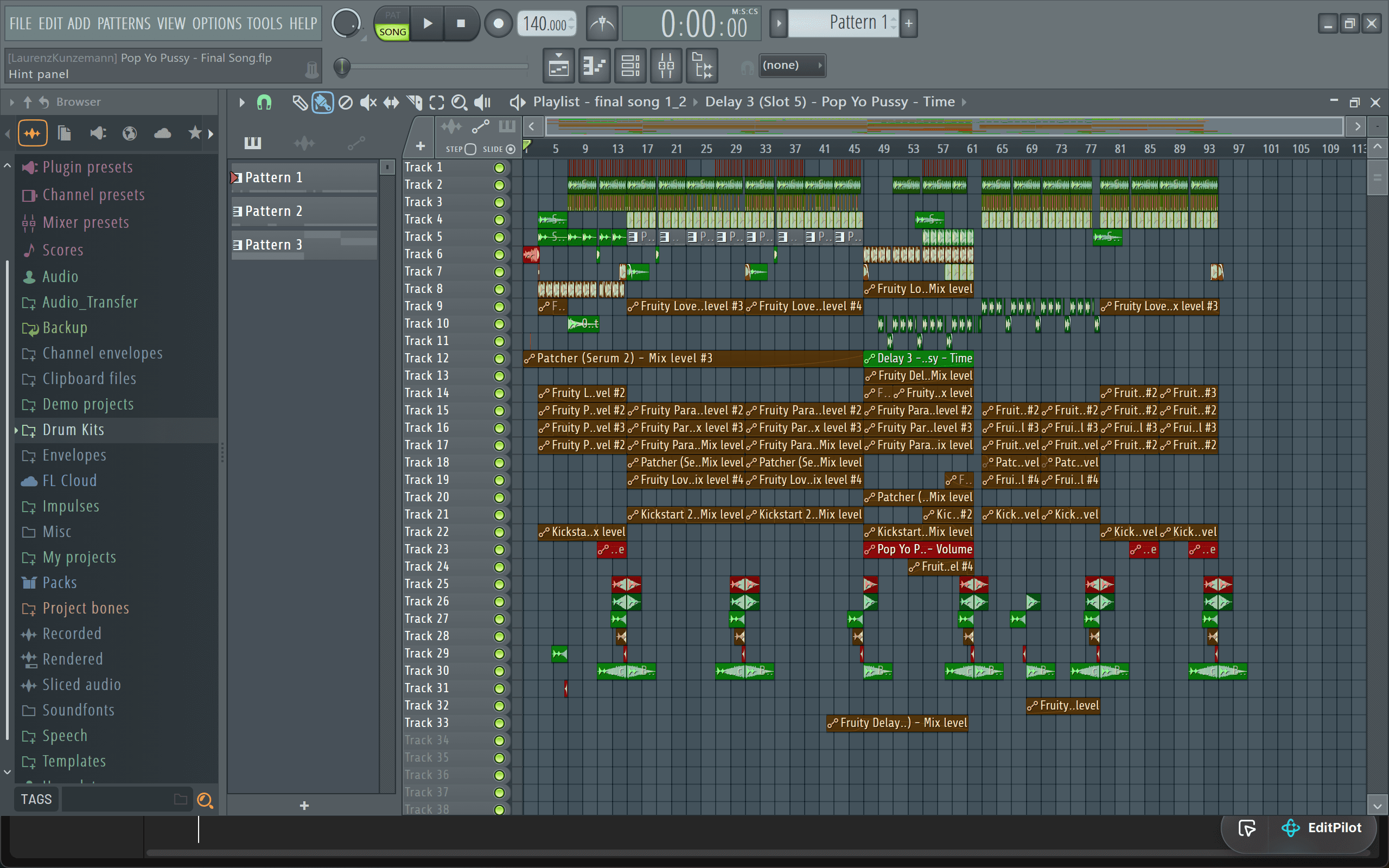Viewport: 1389px width, 868px height.
Task: Mute Track 5 with its green light
Action: point(499,237)
